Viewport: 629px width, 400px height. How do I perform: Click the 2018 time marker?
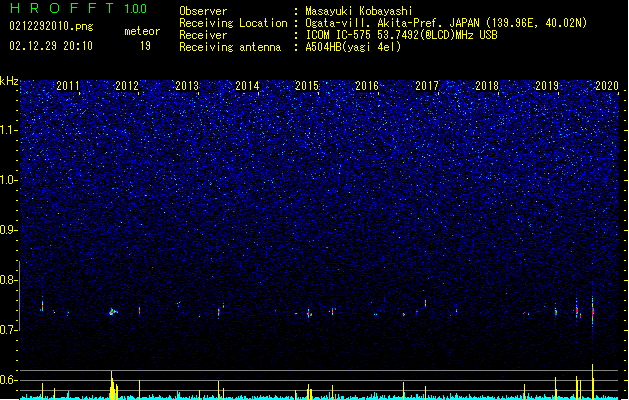[487, 86]
